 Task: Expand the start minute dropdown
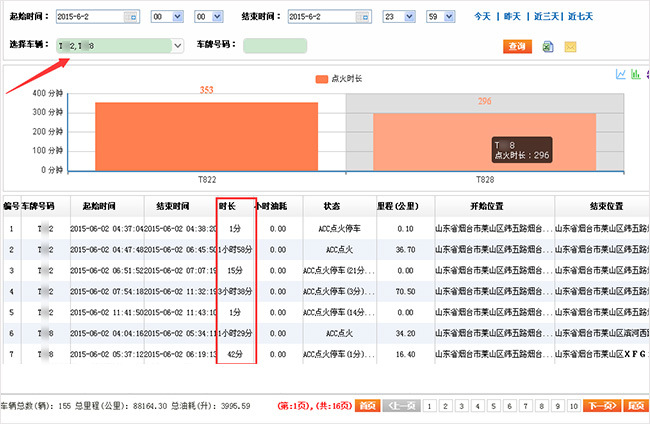coord(217,17)
